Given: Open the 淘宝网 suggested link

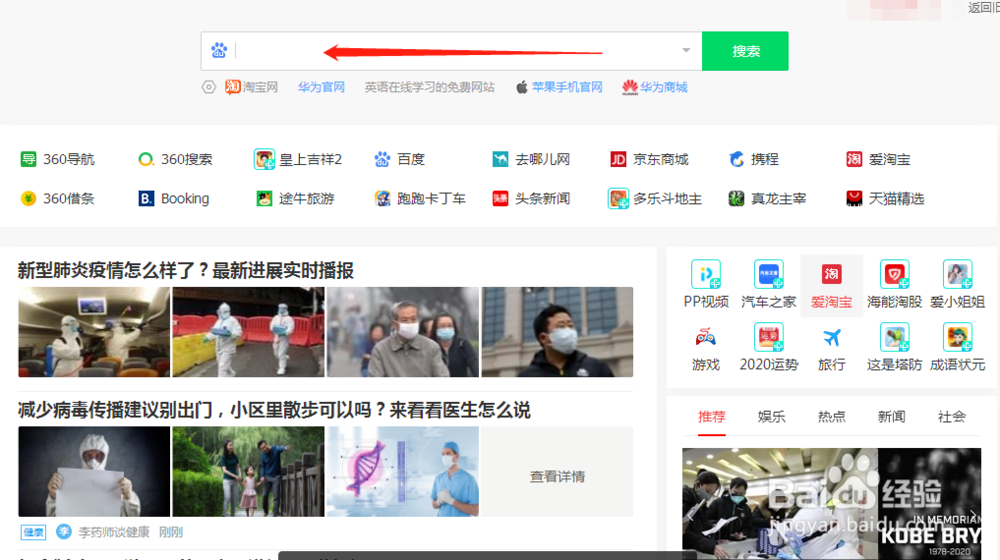Looking at the screenshot, I should coord(251,87).
